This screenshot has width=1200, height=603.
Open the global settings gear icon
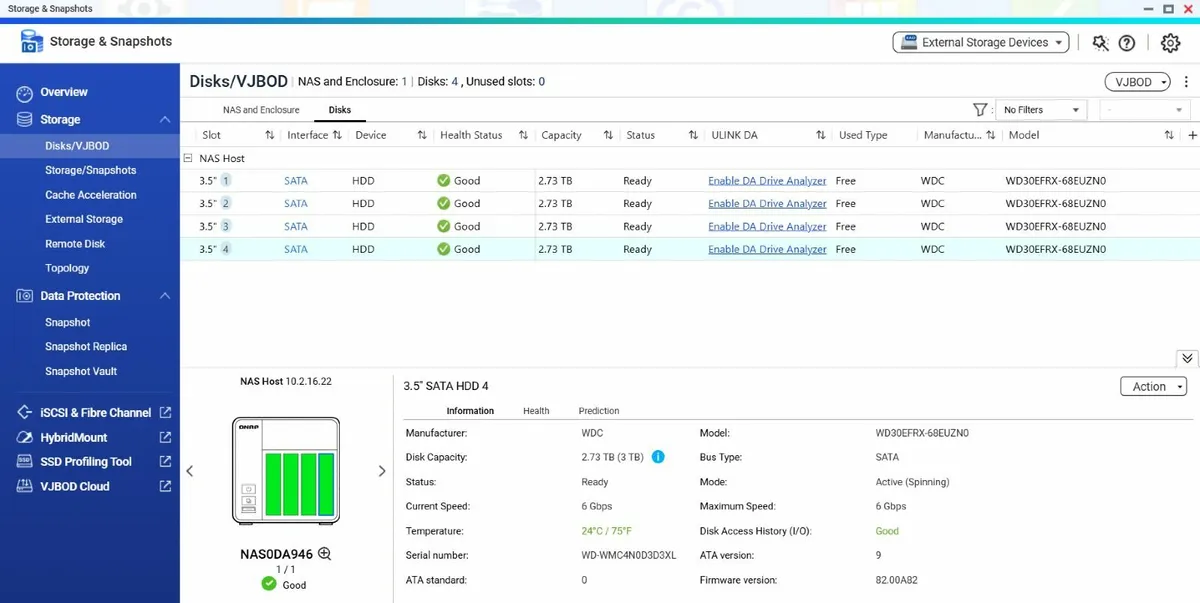coord(1170,43)
